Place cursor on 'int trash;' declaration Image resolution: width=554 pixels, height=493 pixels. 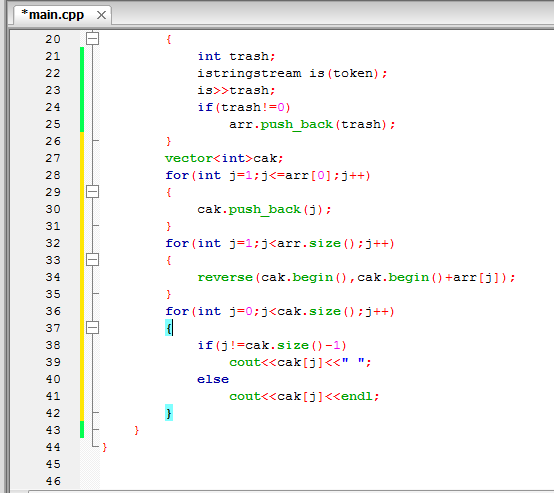236,56
